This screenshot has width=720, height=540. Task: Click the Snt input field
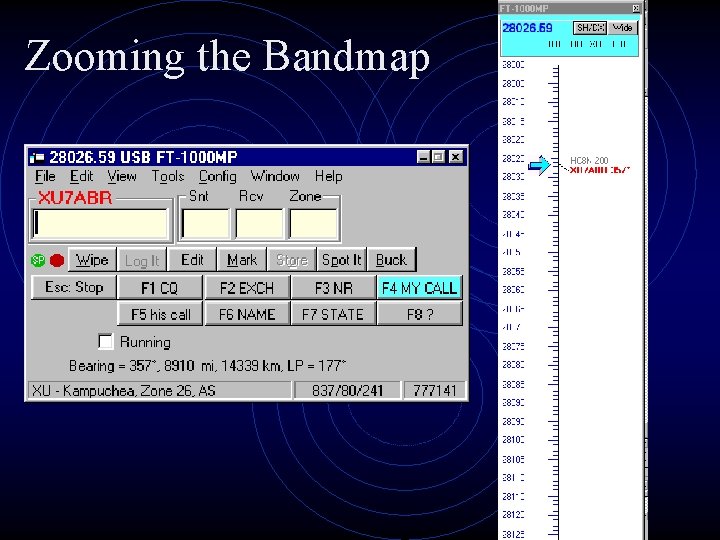205,224
